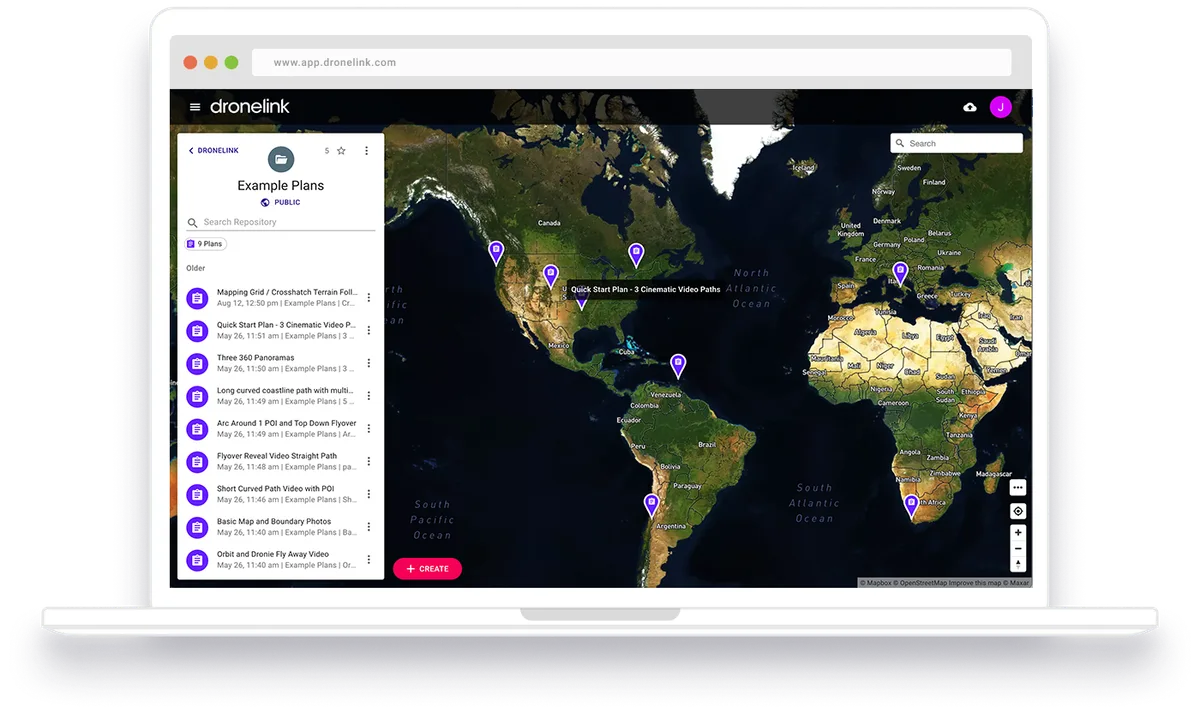Click the CREATE button
Viewport: 1200px width, 712px height.
coord(427,568)
